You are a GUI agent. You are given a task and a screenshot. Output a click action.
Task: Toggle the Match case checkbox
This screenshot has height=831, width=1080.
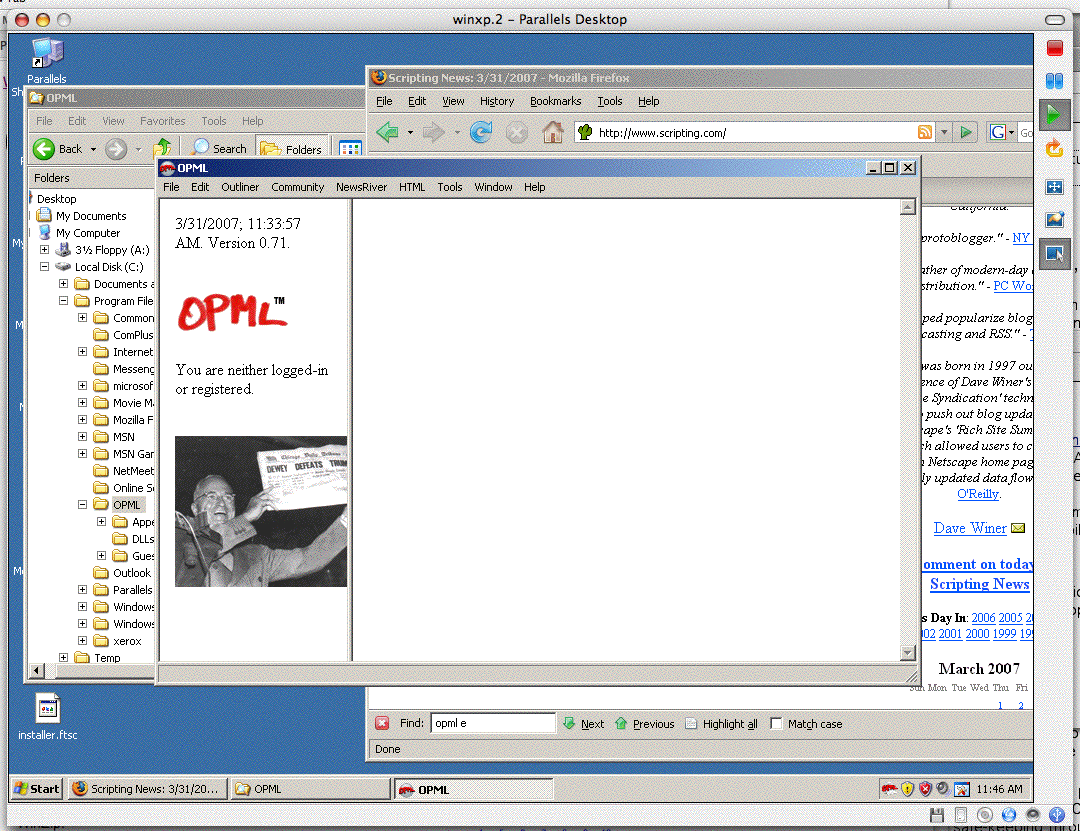[x=776, y=724]
